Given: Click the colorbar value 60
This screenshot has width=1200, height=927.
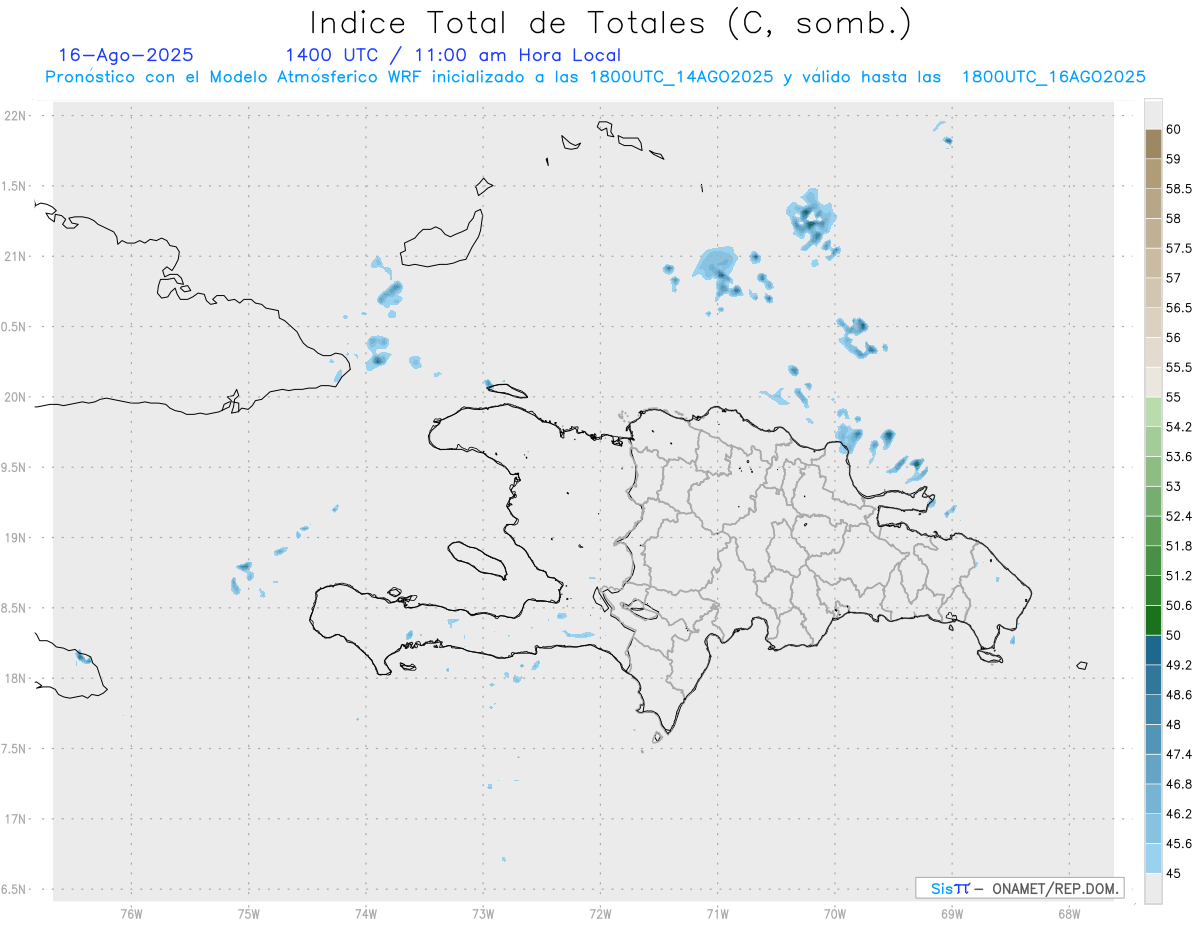Looking at the screenshot, I should click(x=1173, y=129).
